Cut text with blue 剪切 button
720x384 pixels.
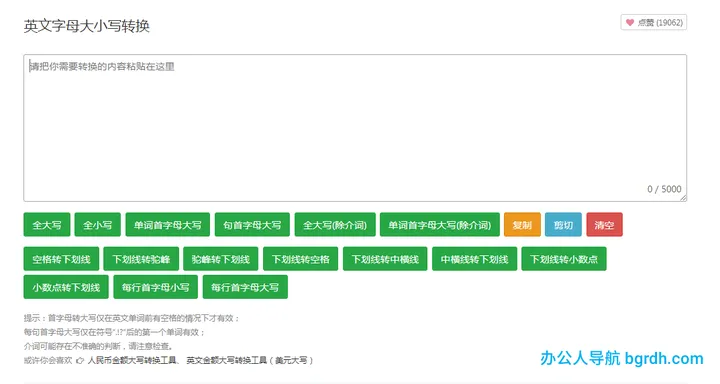pos(563,225)
